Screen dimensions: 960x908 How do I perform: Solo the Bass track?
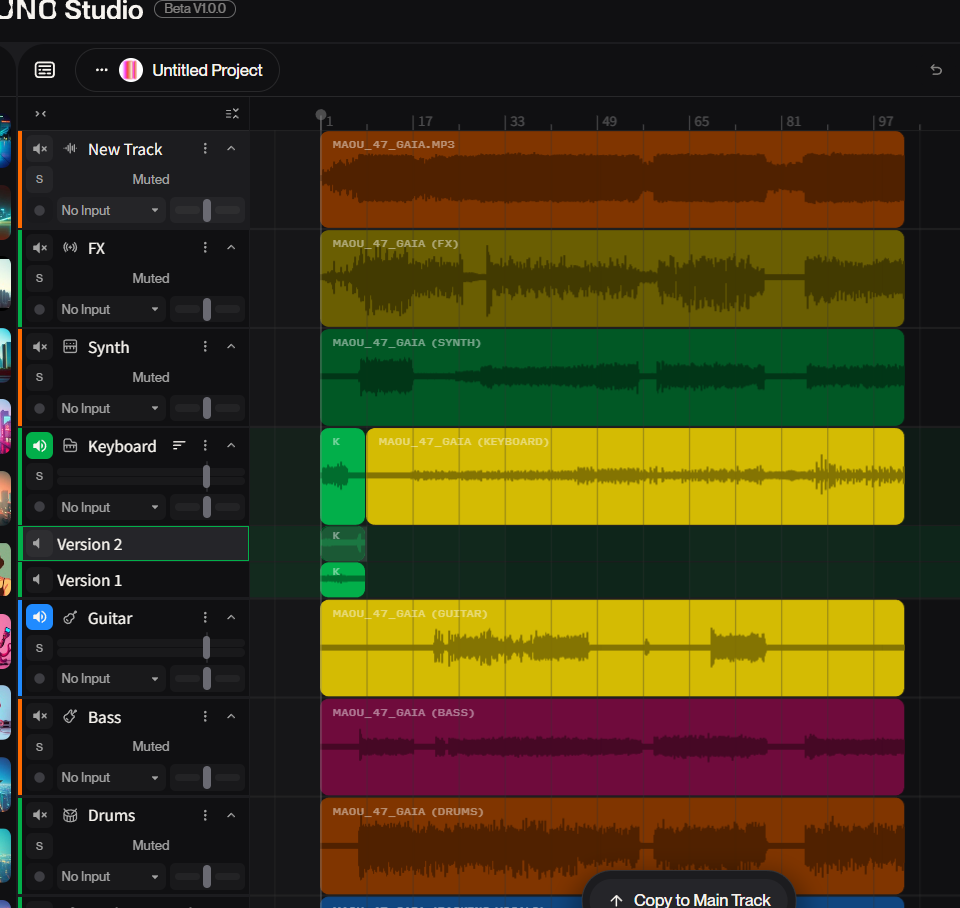tap(39, 747)
